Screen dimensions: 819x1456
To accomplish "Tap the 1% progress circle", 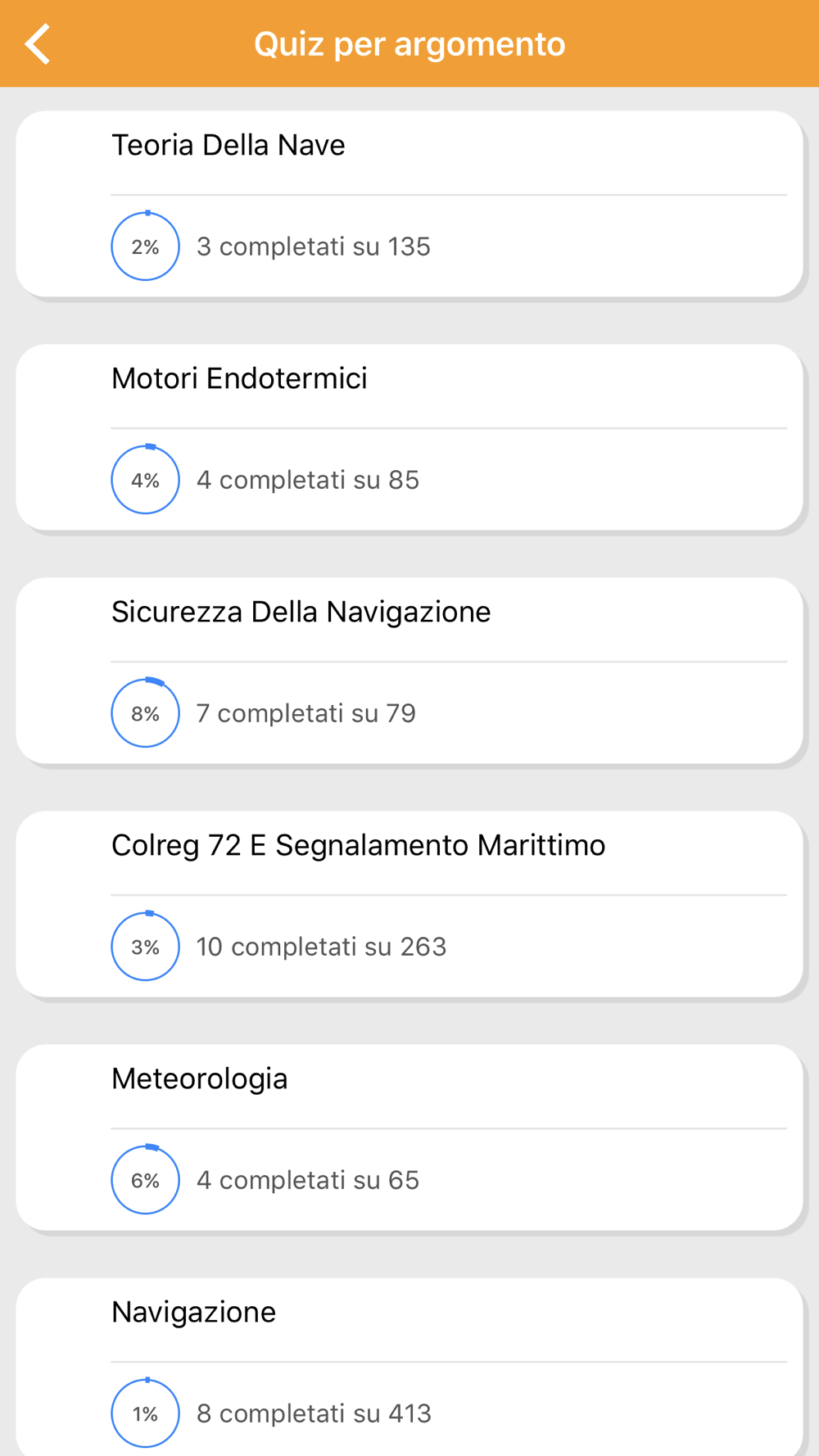I will coord(146,1413).
